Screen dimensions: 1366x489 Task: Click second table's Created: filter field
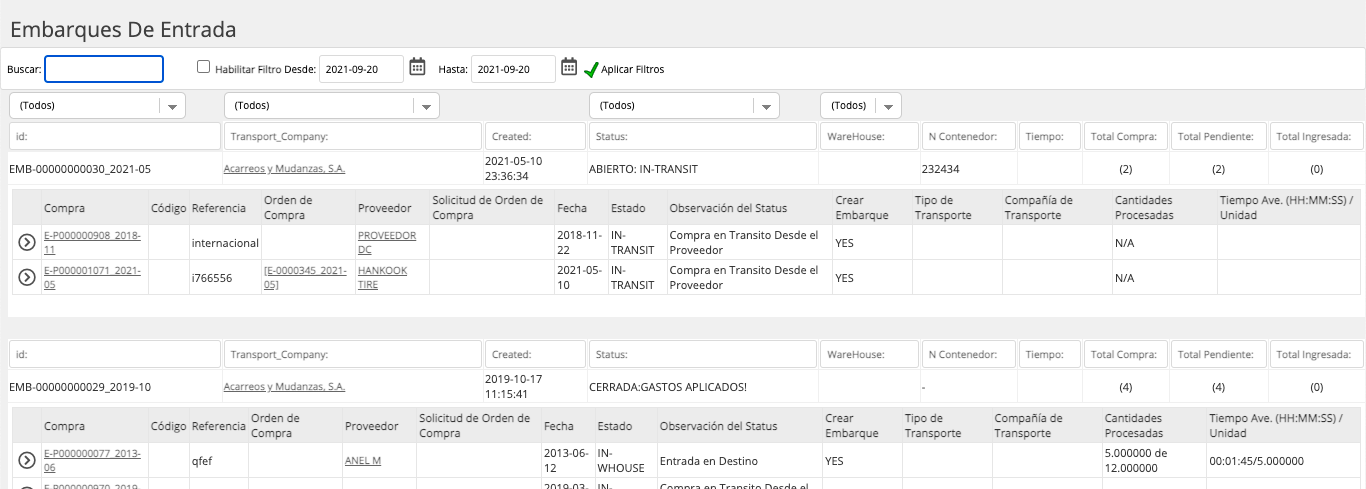pyautogui.click(x=535, y=354)
